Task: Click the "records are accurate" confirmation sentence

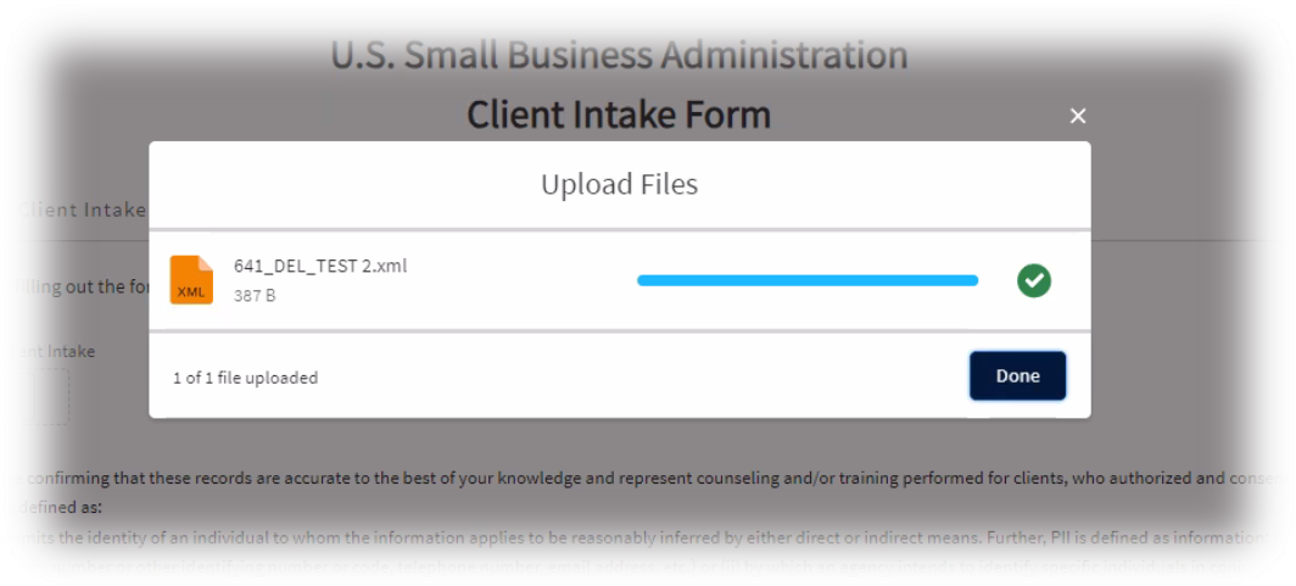Action: click(640, 478)
